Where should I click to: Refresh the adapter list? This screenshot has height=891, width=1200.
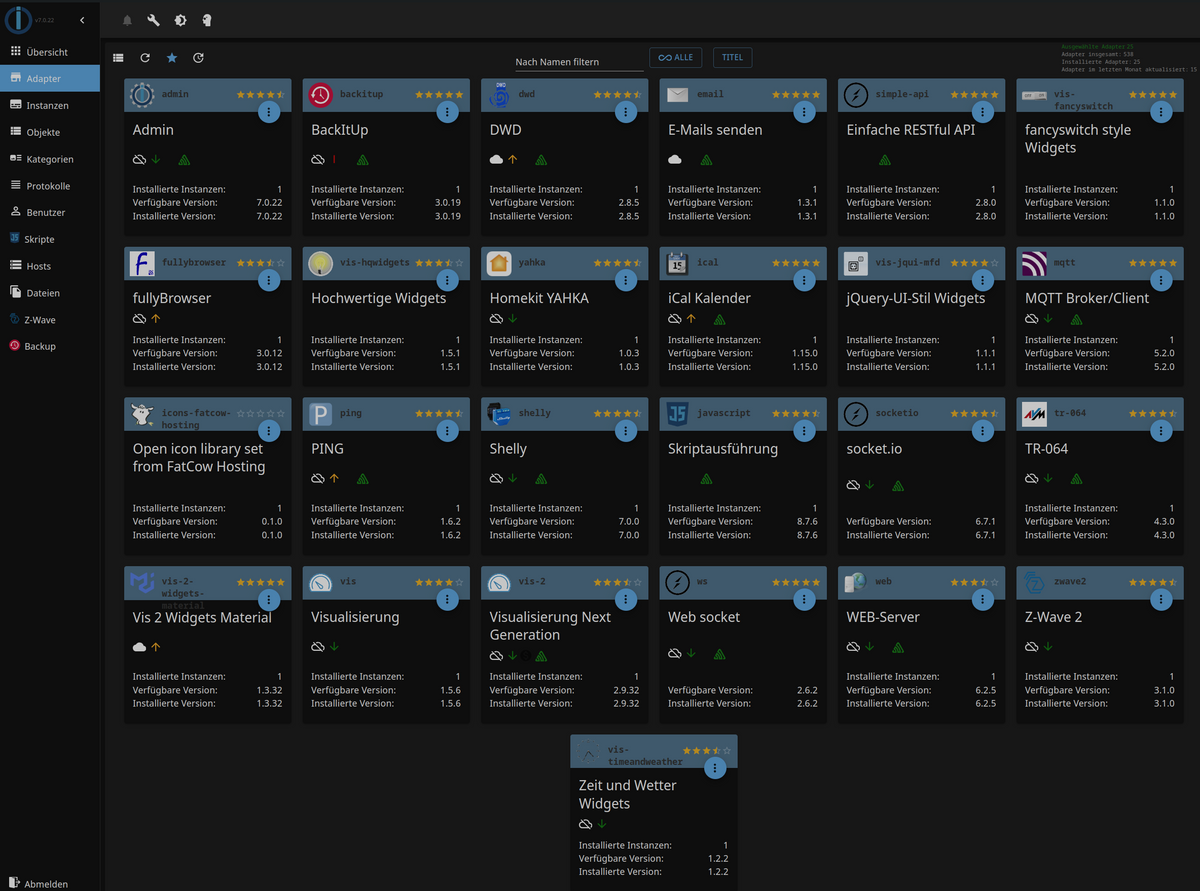click(x=145, y=58)
